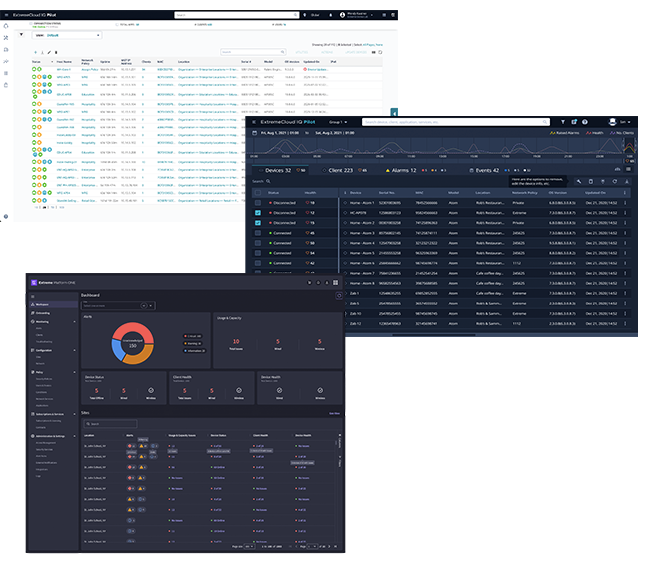Collapse the Configuration section in Platform ONE sidebar
The height and width of the screenshot is (567, 658).
pyautogui.click(x=74, y=350)
